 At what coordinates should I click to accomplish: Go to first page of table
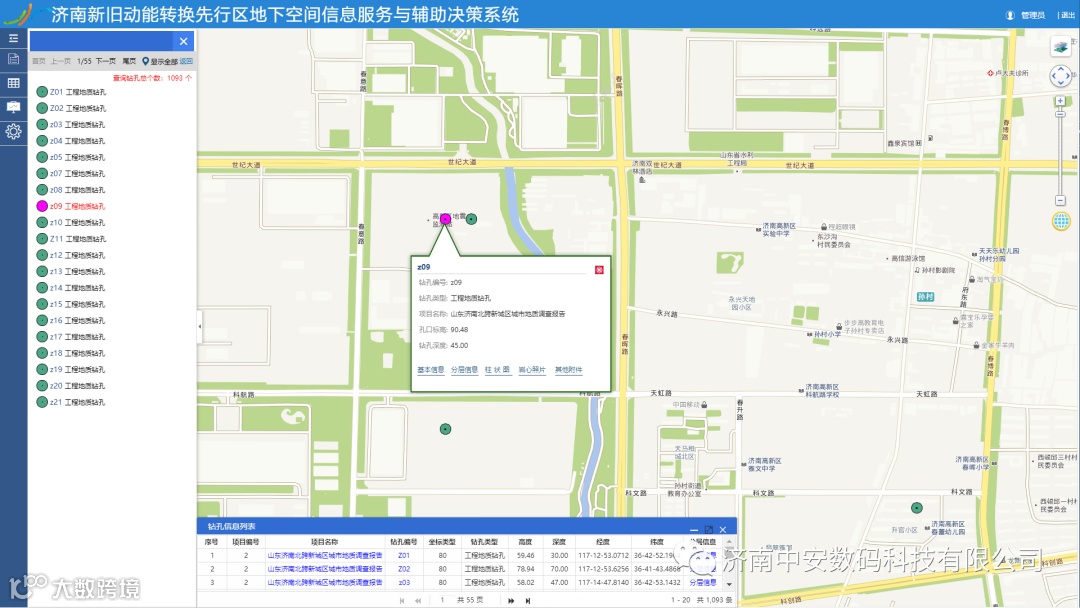tap(402, 600)
